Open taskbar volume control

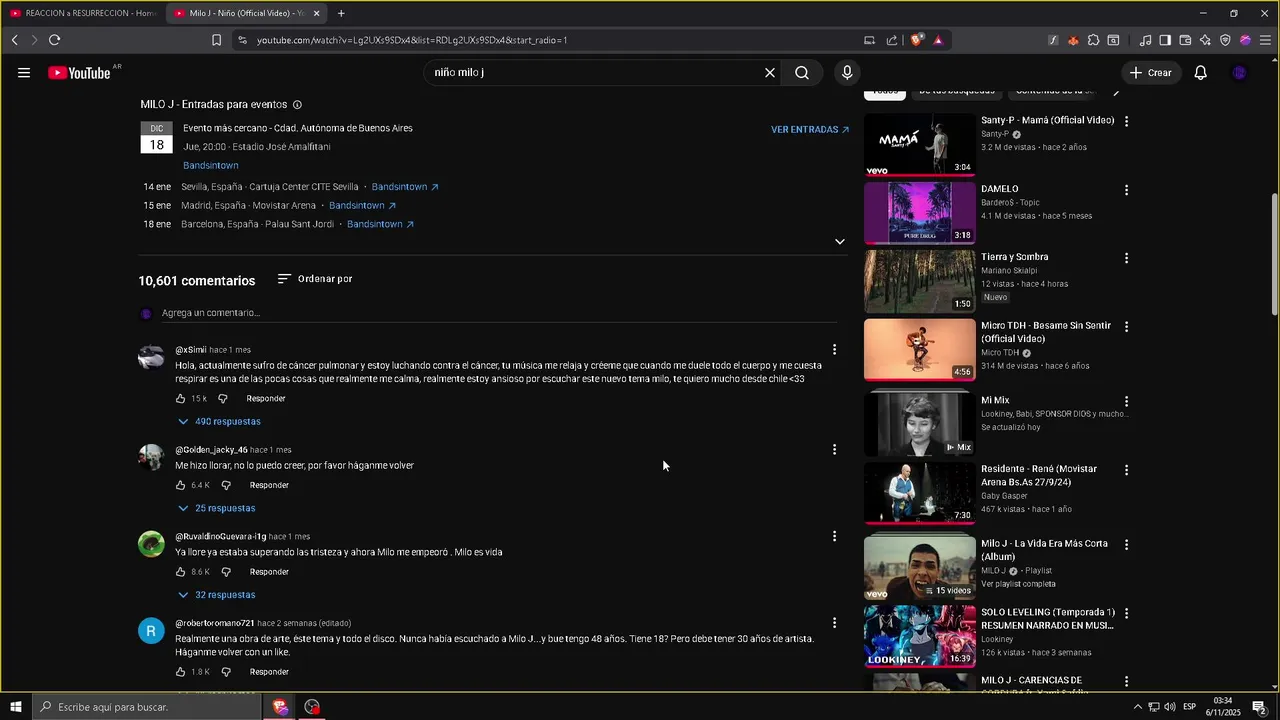(x=1169, y=707)
